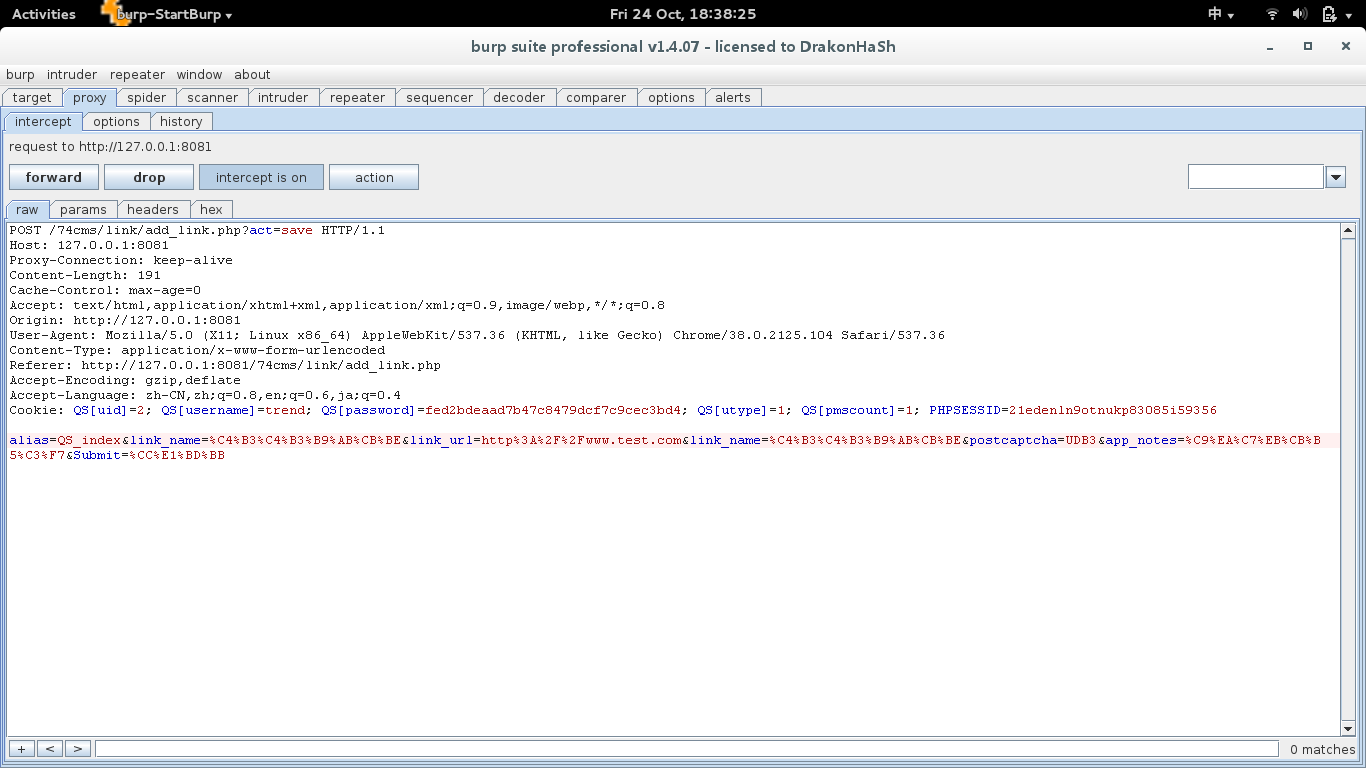The image size is (1366, 768).
Task: Click the previous match < button
Action: [x=49, y=748]
